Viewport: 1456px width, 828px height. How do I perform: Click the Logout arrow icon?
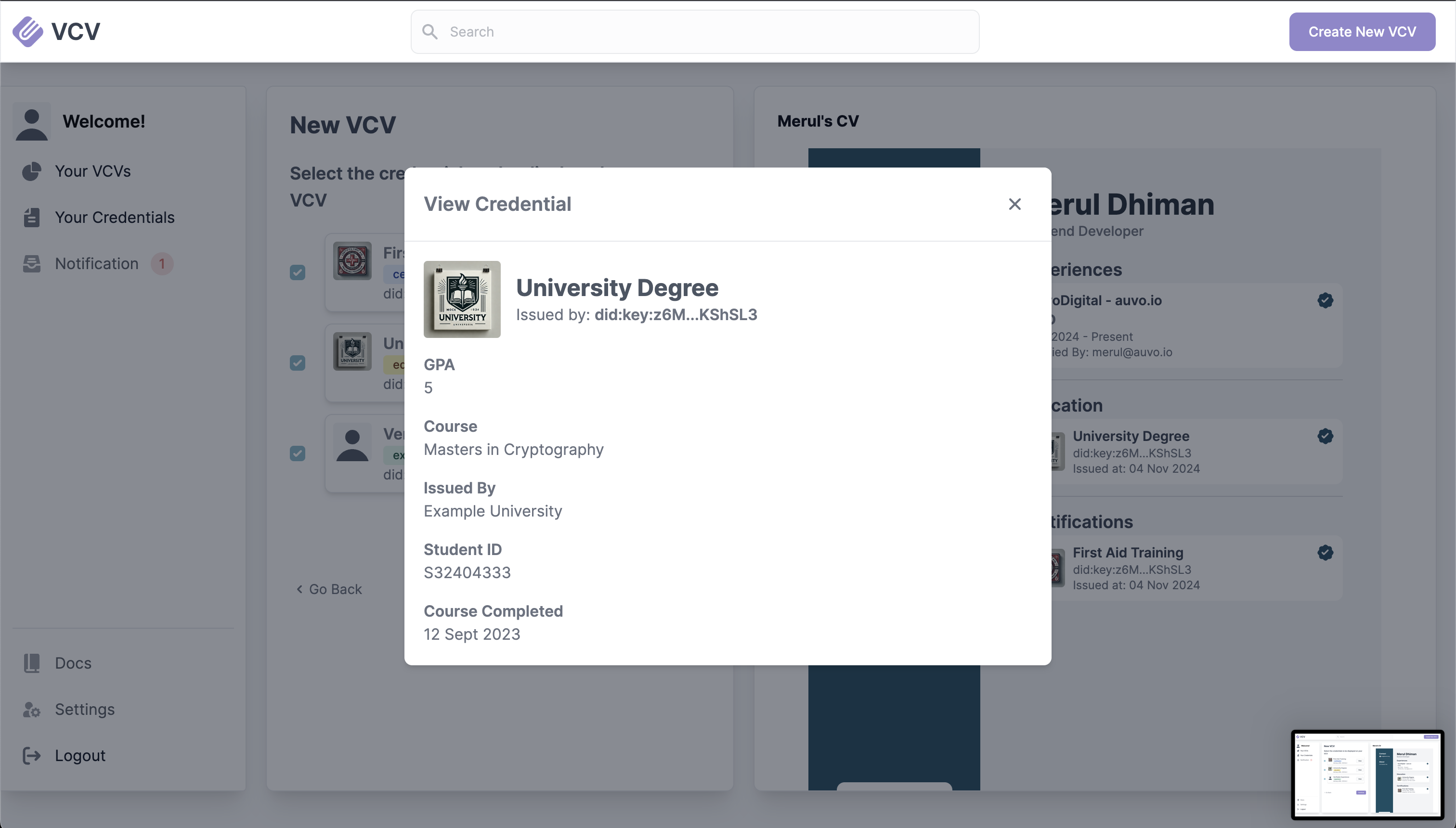[x=31, y=756]
